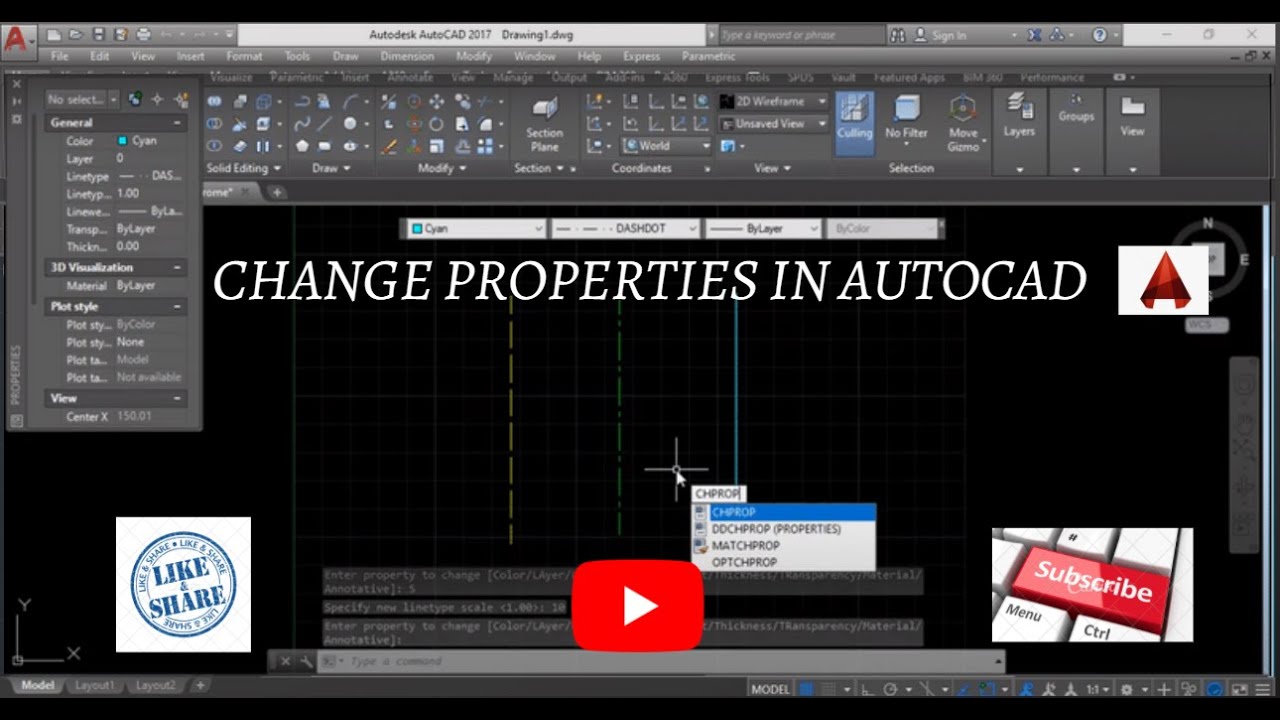Open the Groups ribbon panel
1280x720 pixels.
point(1076,130)
